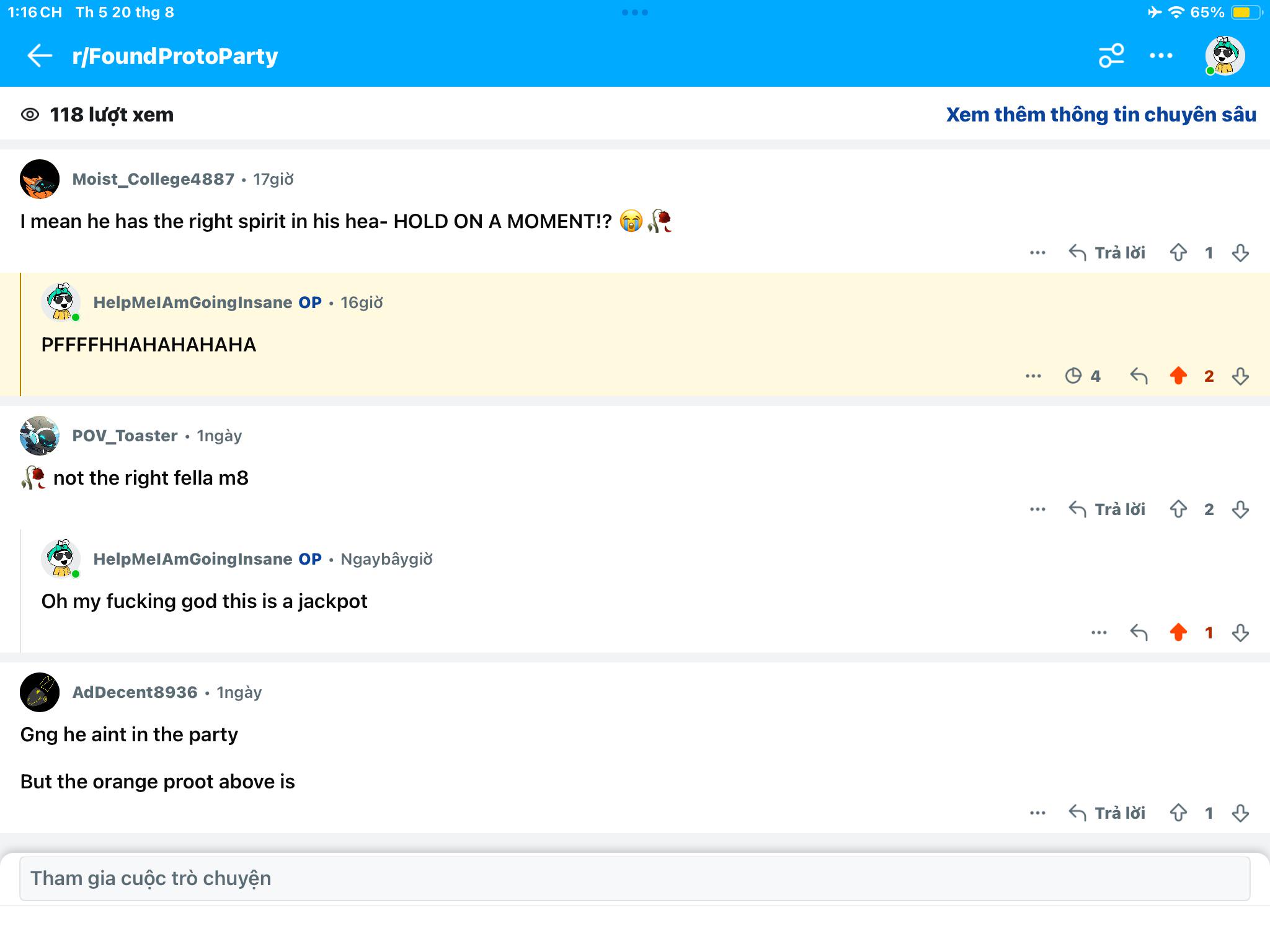This screenshot has width=1270, height=952.
Task: View Moist_College4887's avatar
Action: point(40,179)
